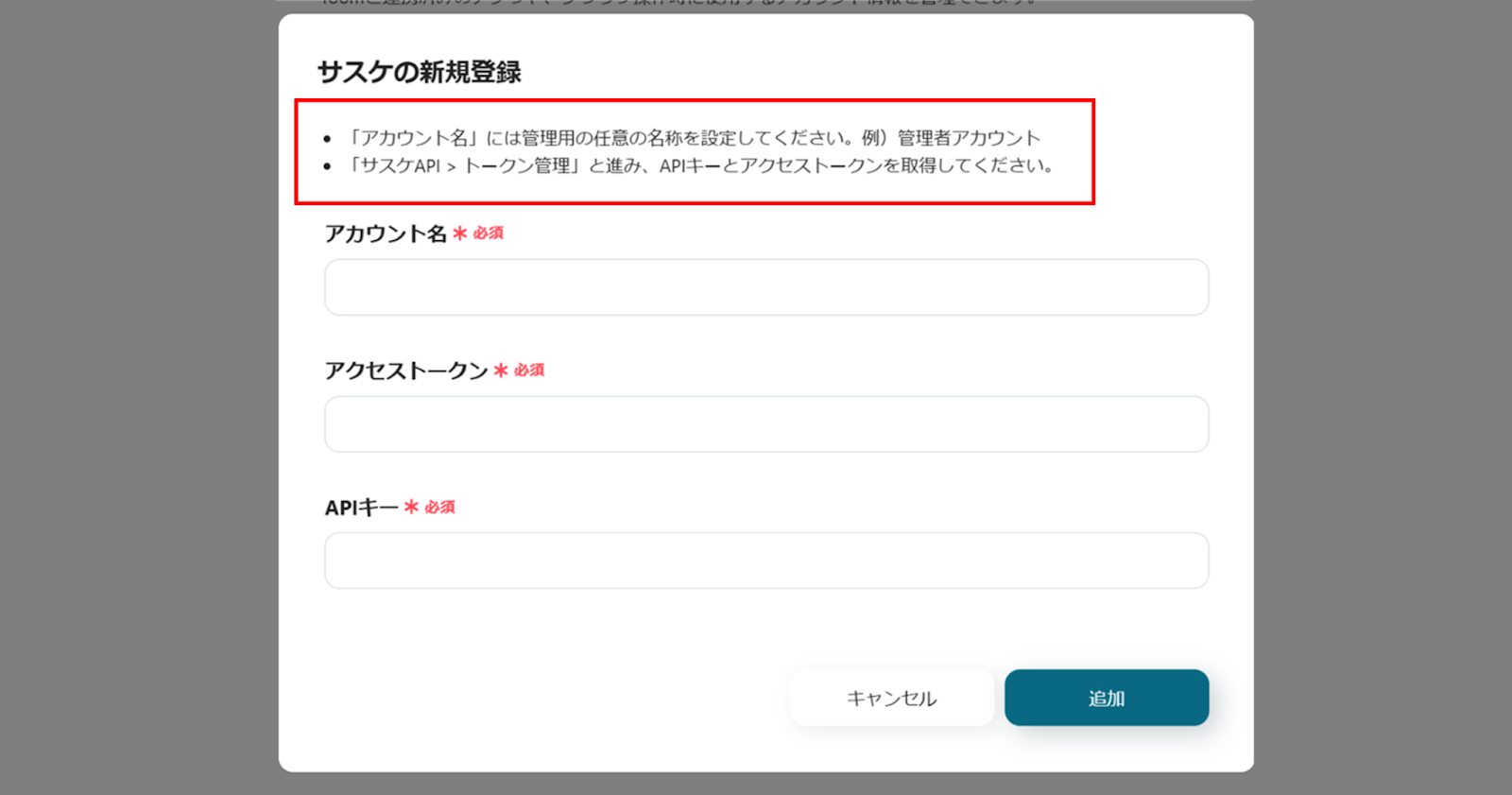The width and height of the screenshot is (1512, 795).
Task: Click the instruction line about トークン管理
Action: 700,165
